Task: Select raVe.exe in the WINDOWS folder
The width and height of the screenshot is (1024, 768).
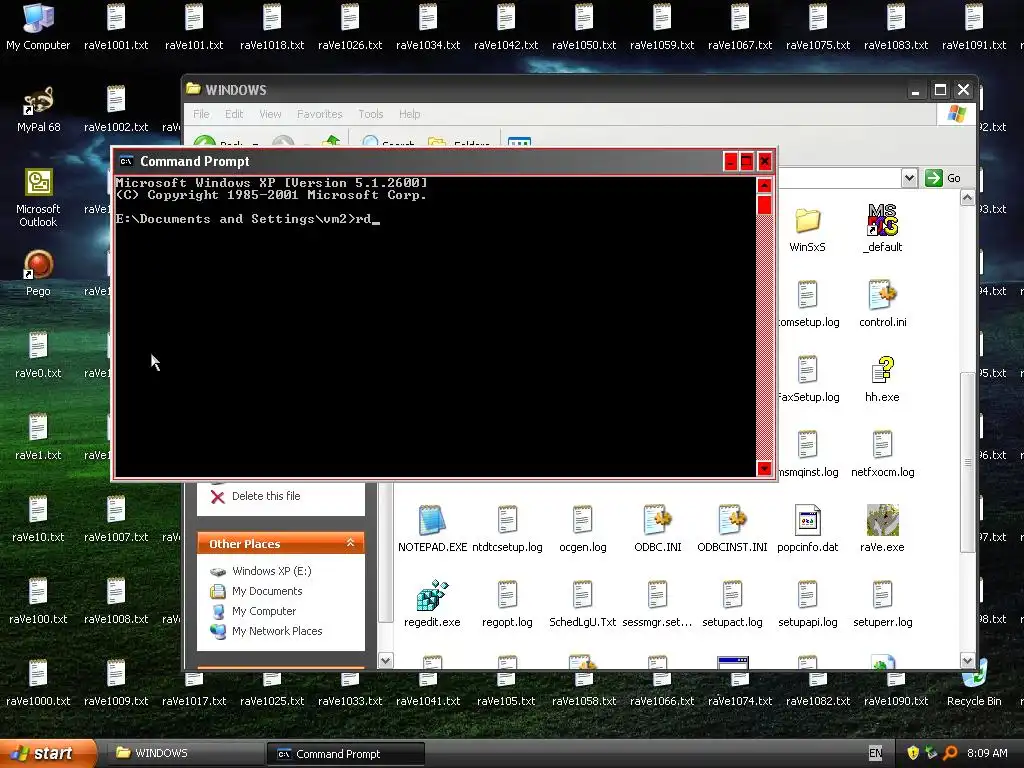Action: coord(882,529)
